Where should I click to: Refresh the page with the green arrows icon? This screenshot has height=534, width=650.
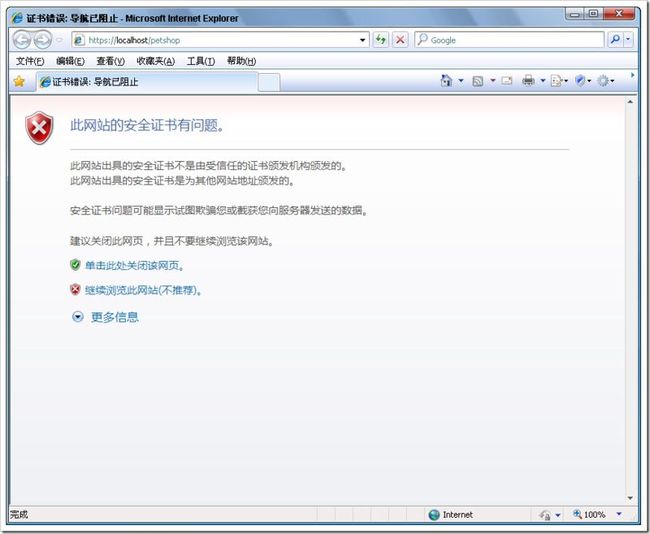click(x=381, y=40)
